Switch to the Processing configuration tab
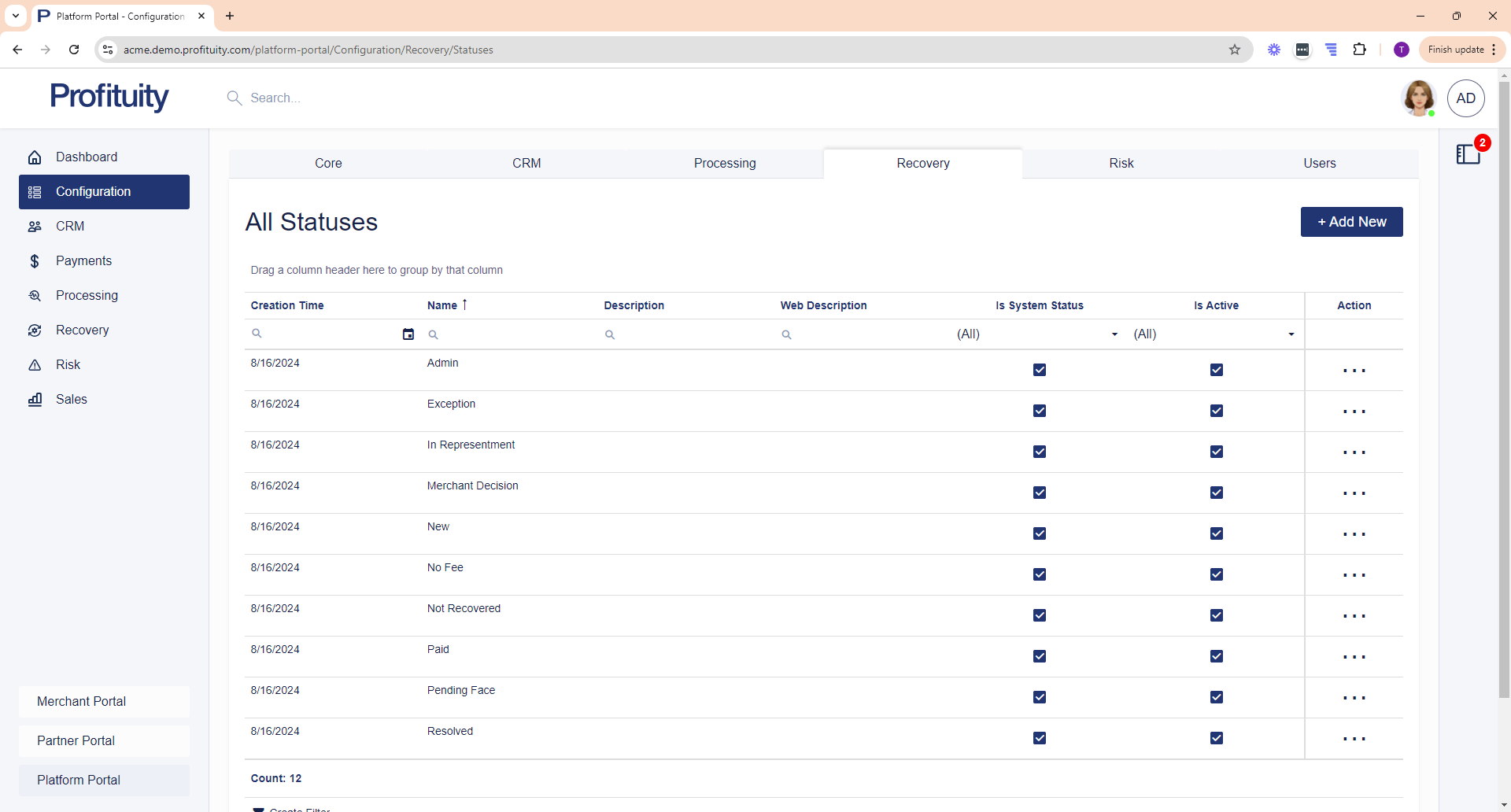 [x=724, y=164]
